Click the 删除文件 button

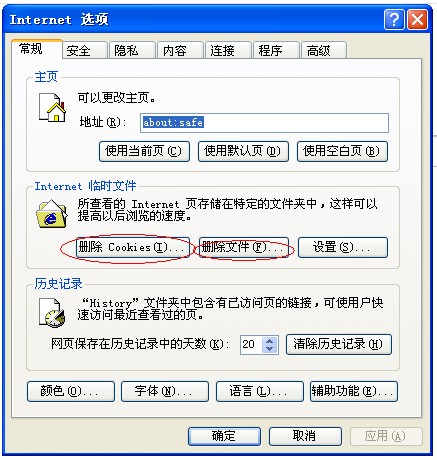pos(244,247)
